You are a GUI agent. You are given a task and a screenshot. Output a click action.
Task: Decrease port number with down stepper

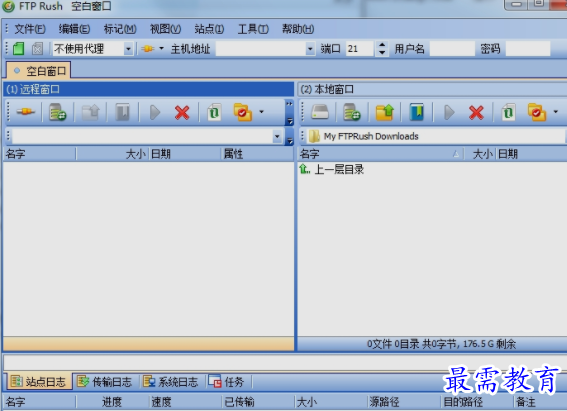coord(382,52)
